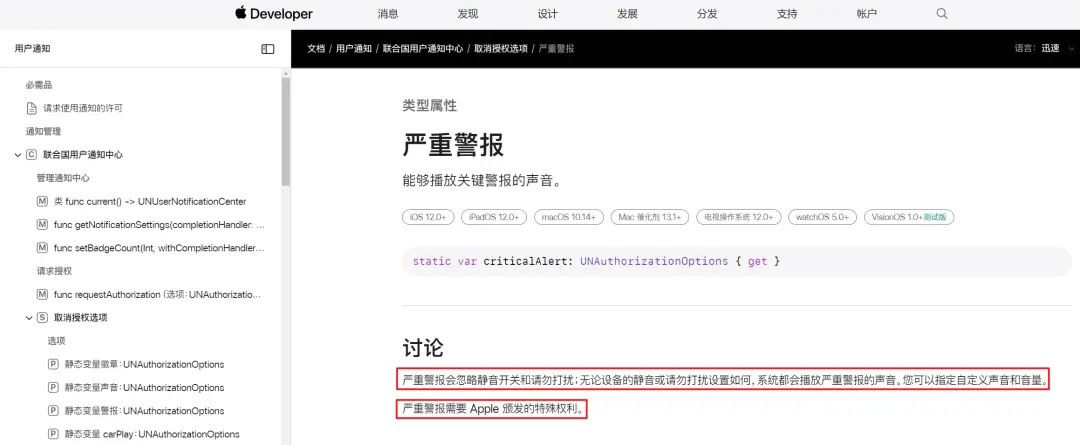Go to 文档 breadcrumb link
This screenshot has width=1080, height=445.
(316, 49)
